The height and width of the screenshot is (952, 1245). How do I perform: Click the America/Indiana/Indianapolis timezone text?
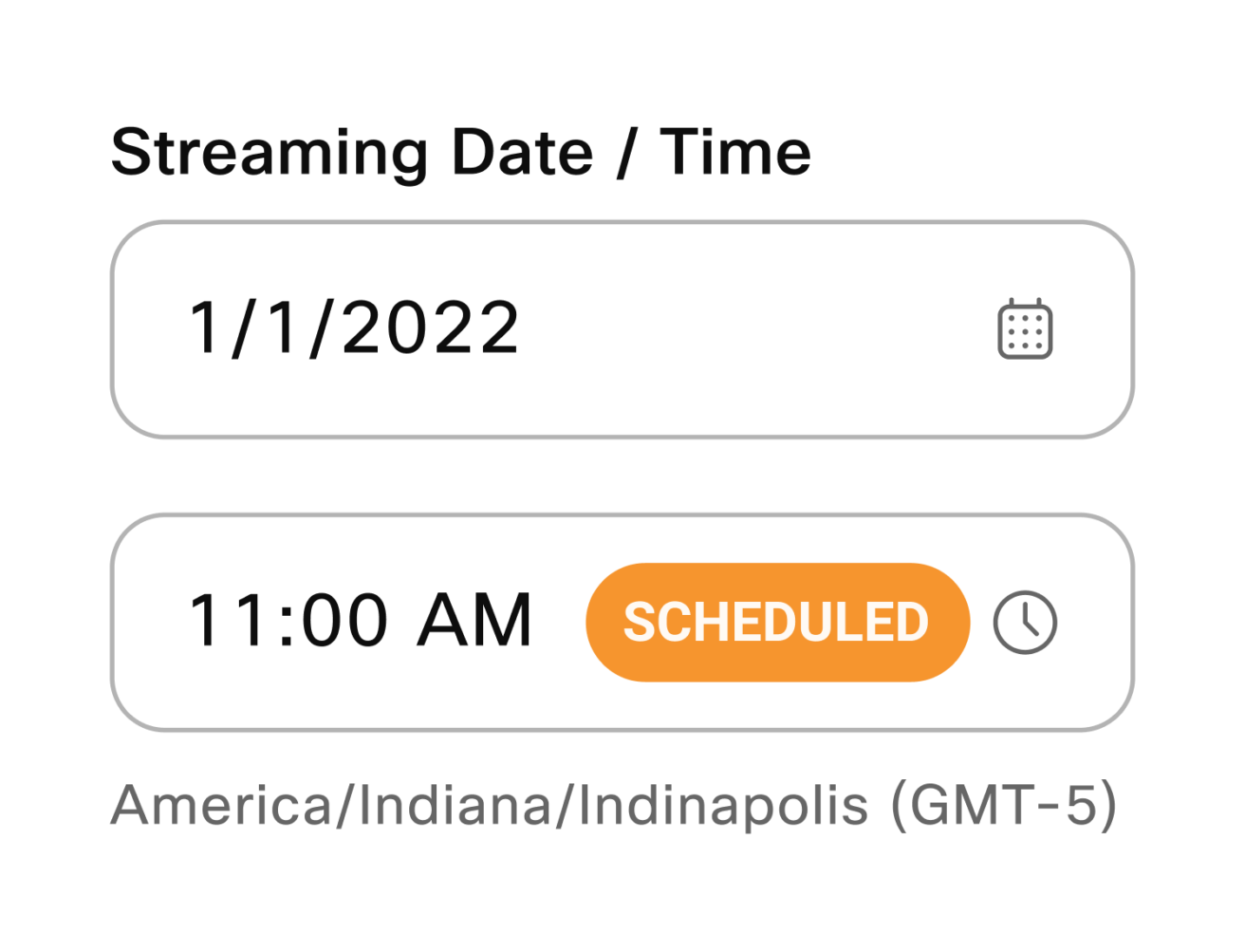click(490, 805)
